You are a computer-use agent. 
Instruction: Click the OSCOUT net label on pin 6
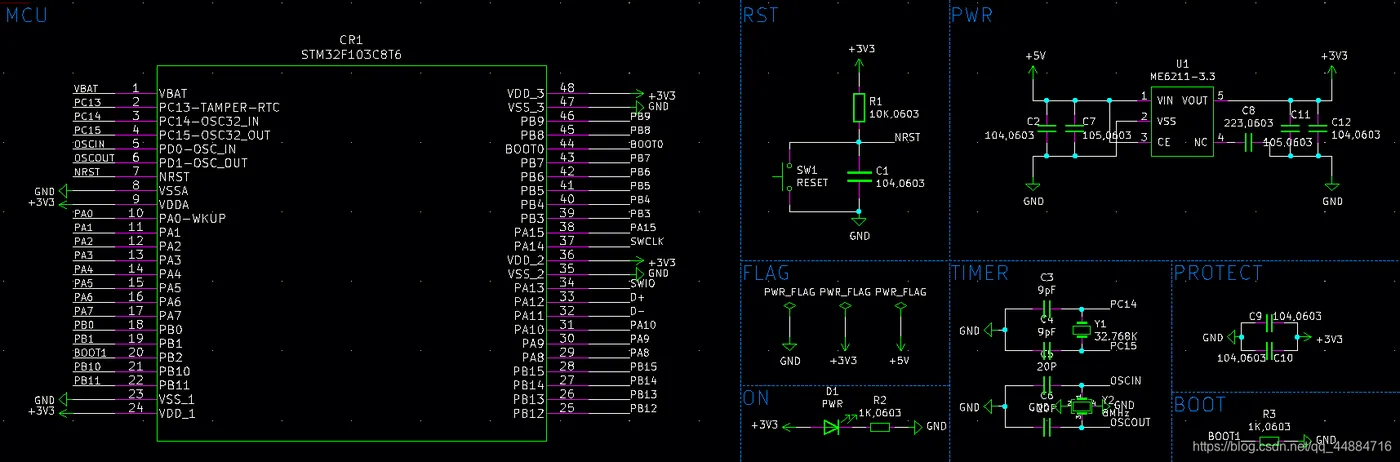coord(94,158)
